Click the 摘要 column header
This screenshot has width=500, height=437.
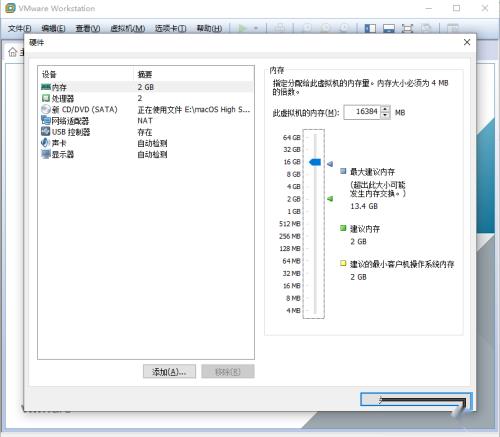(194, 74)
